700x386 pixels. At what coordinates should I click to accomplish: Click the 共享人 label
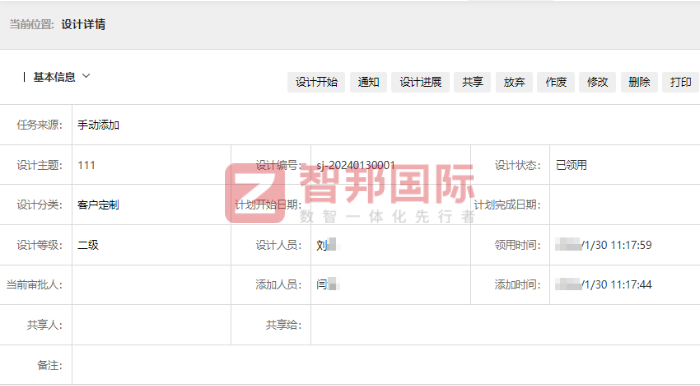pos(45,325)
